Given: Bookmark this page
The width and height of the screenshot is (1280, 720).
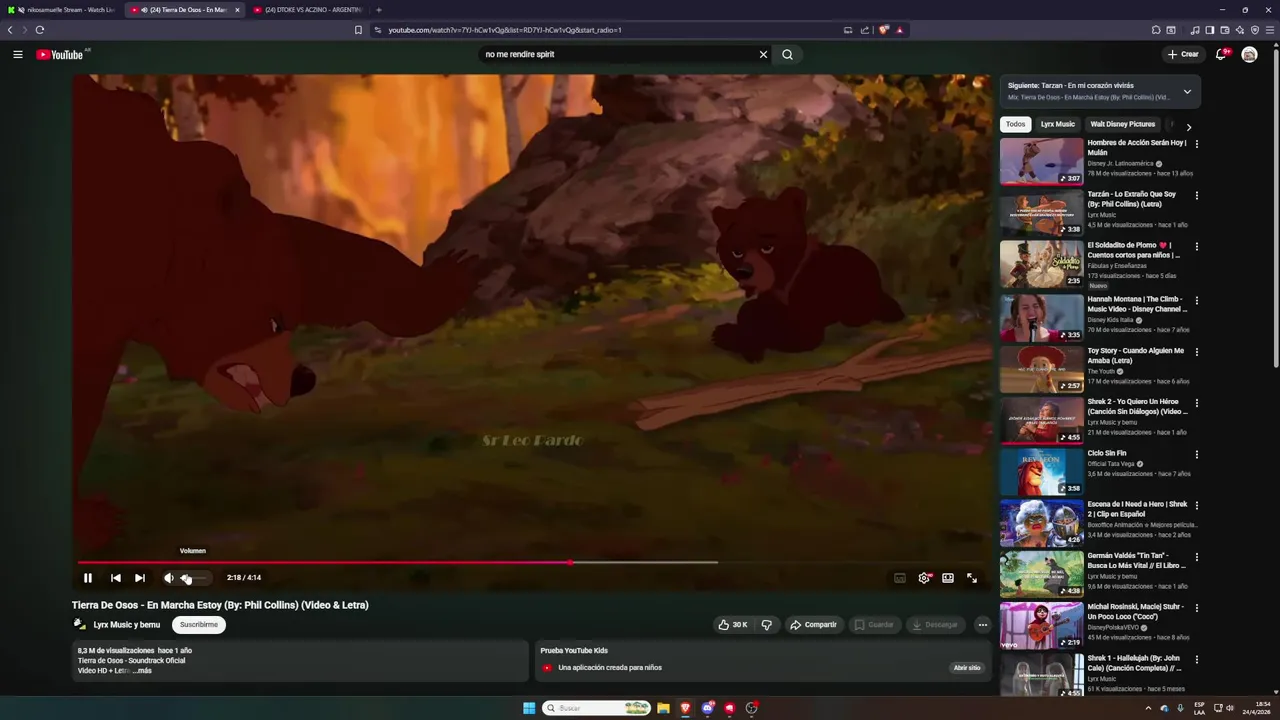Looking at the screenshot, I should tap(358, 30).
